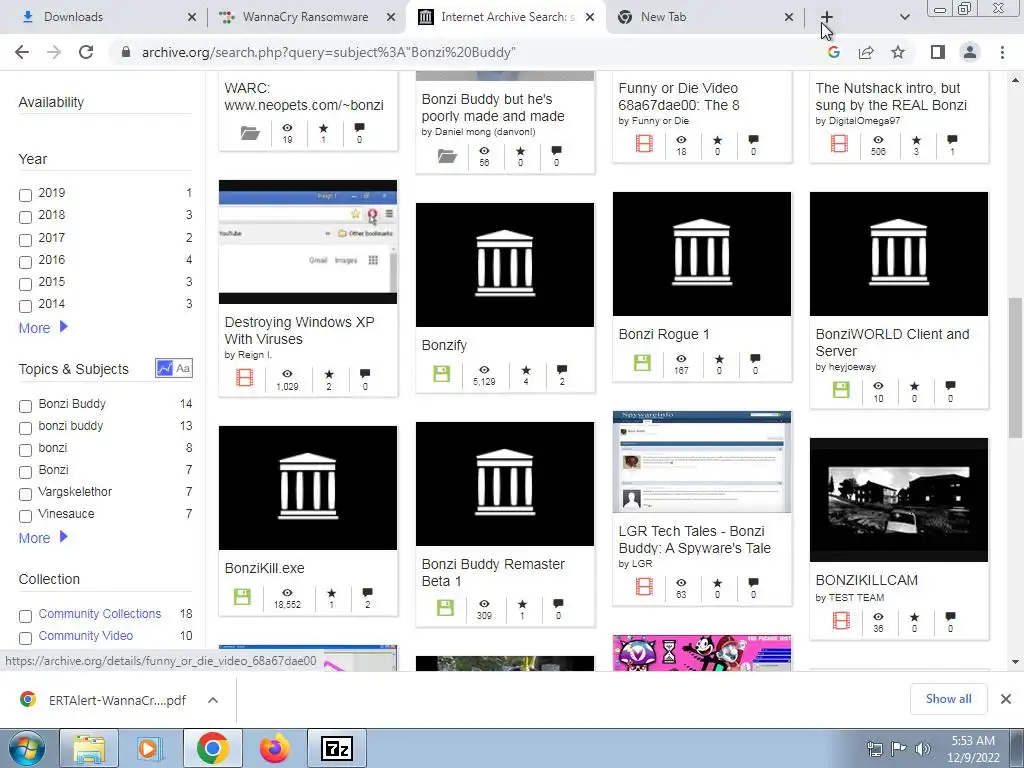The height and width of the screenshot is (768, 1024).
Task: Tick the capitalized Bonzi Buddy topic checkbox
Action: [25, 406]
